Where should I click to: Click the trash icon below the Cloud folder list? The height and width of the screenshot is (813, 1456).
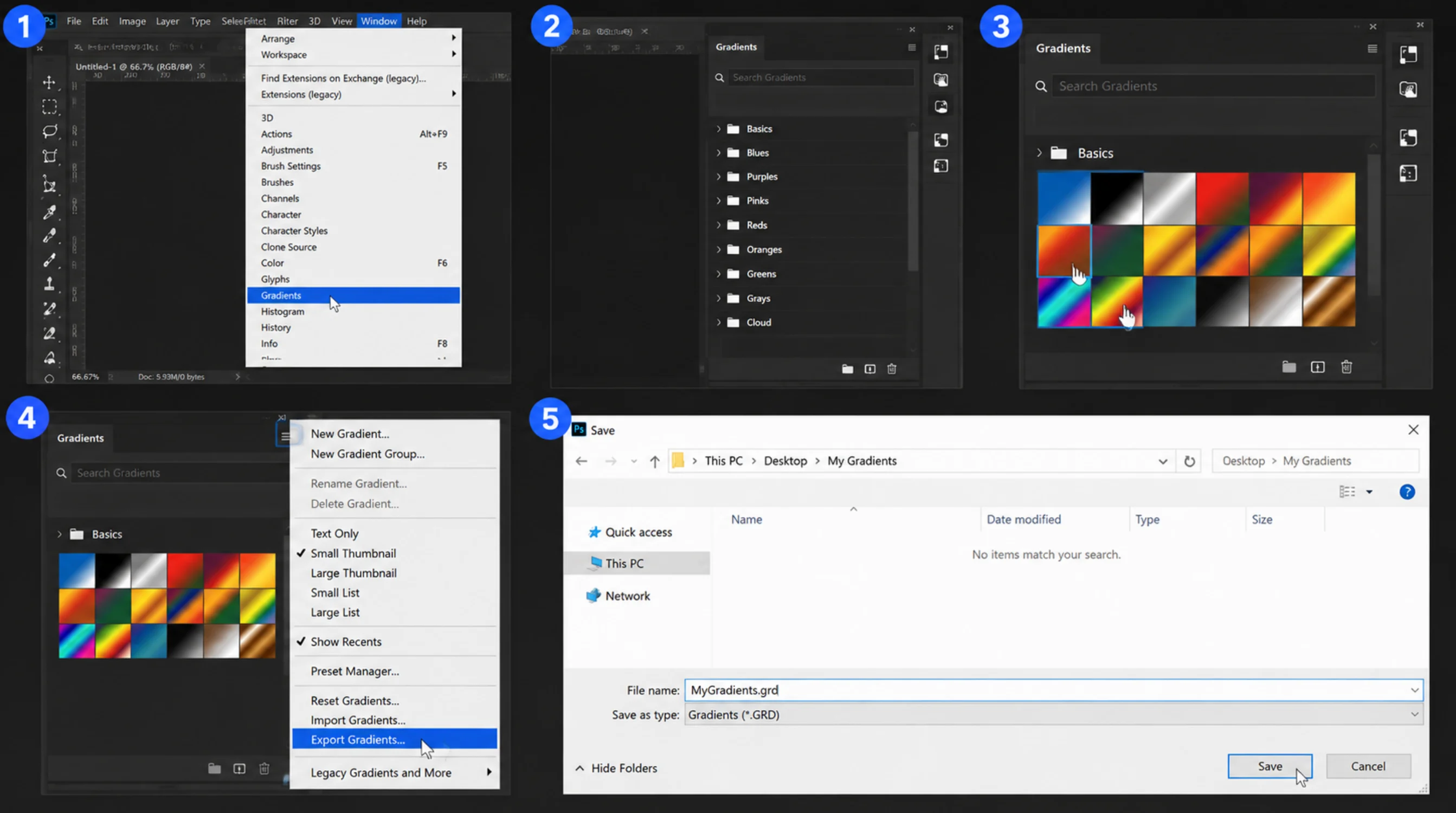click(892, 369)
